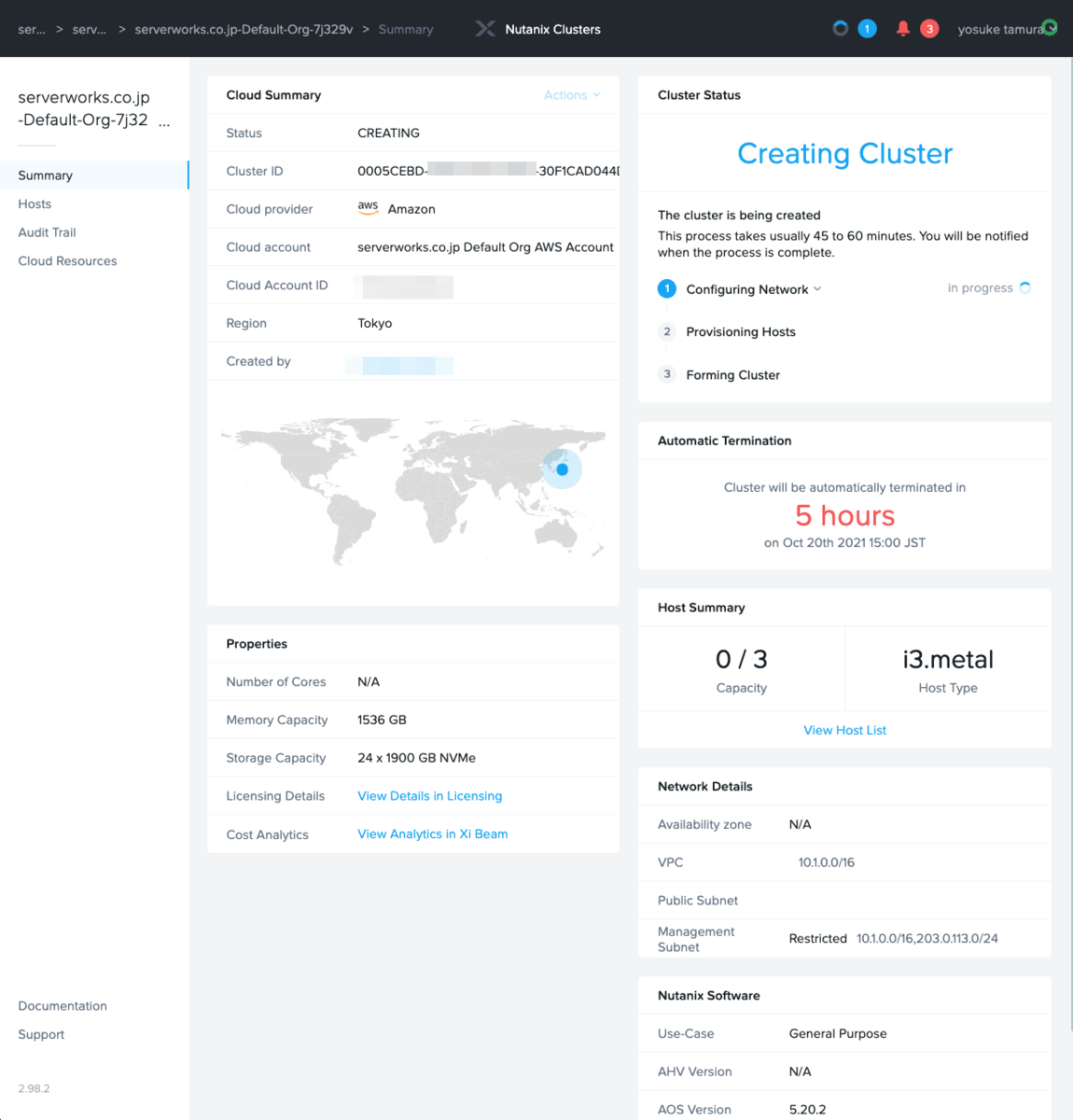The height and width of the screenshot is (1120, 1073).
Task: Click the AWS logo next to Amazon
Action: tap(369, 208)
